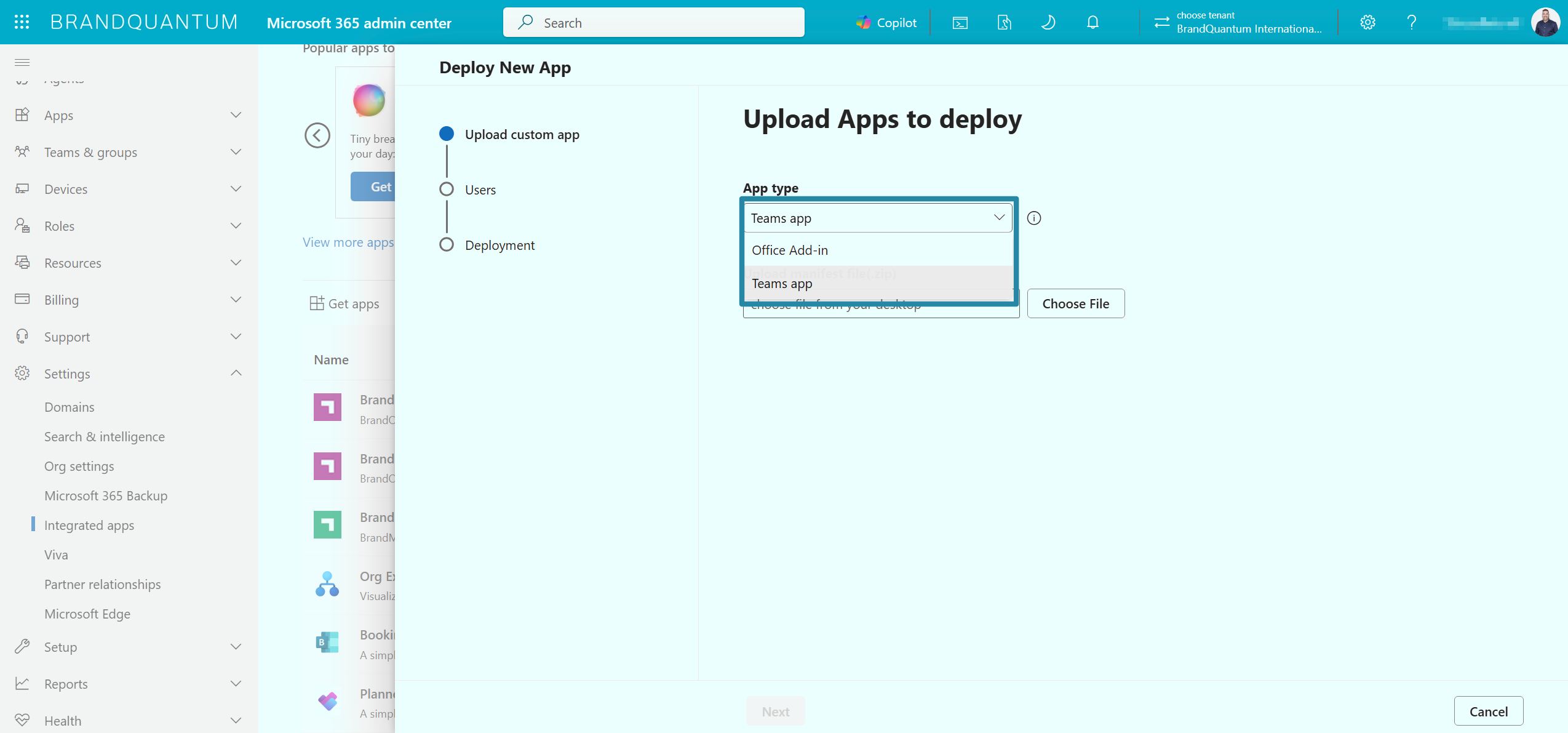Open Domains settings page
1568x733 pixels.
[70, 407]
